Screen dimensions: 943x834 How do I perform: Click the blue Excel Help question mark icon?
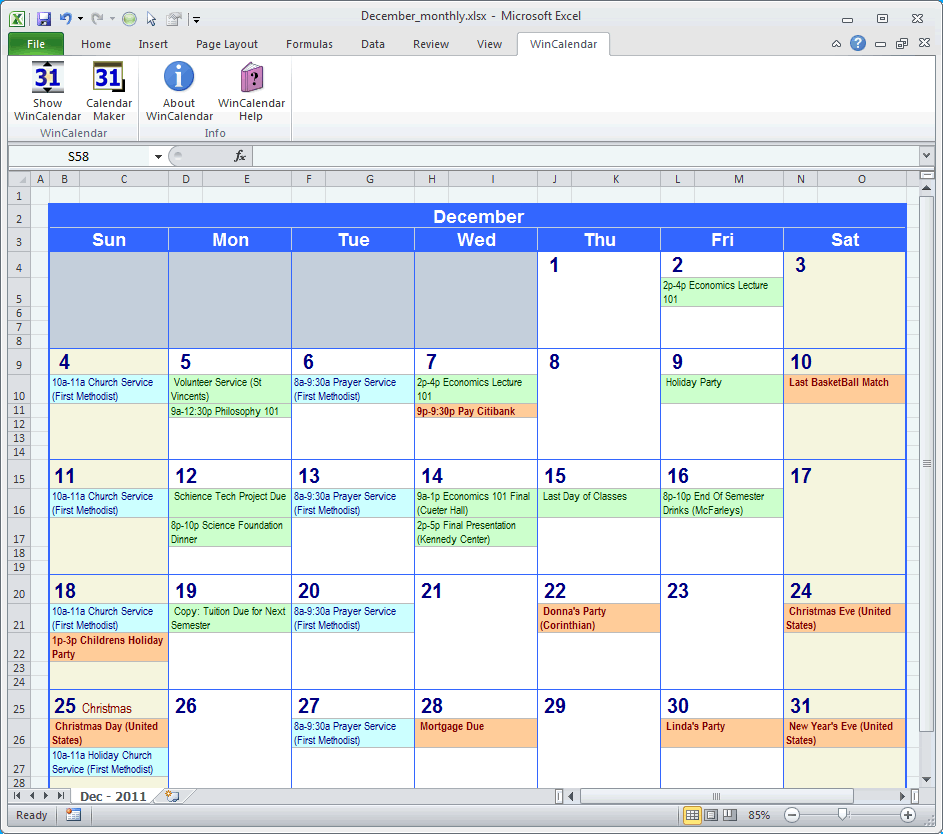point(858,43)
